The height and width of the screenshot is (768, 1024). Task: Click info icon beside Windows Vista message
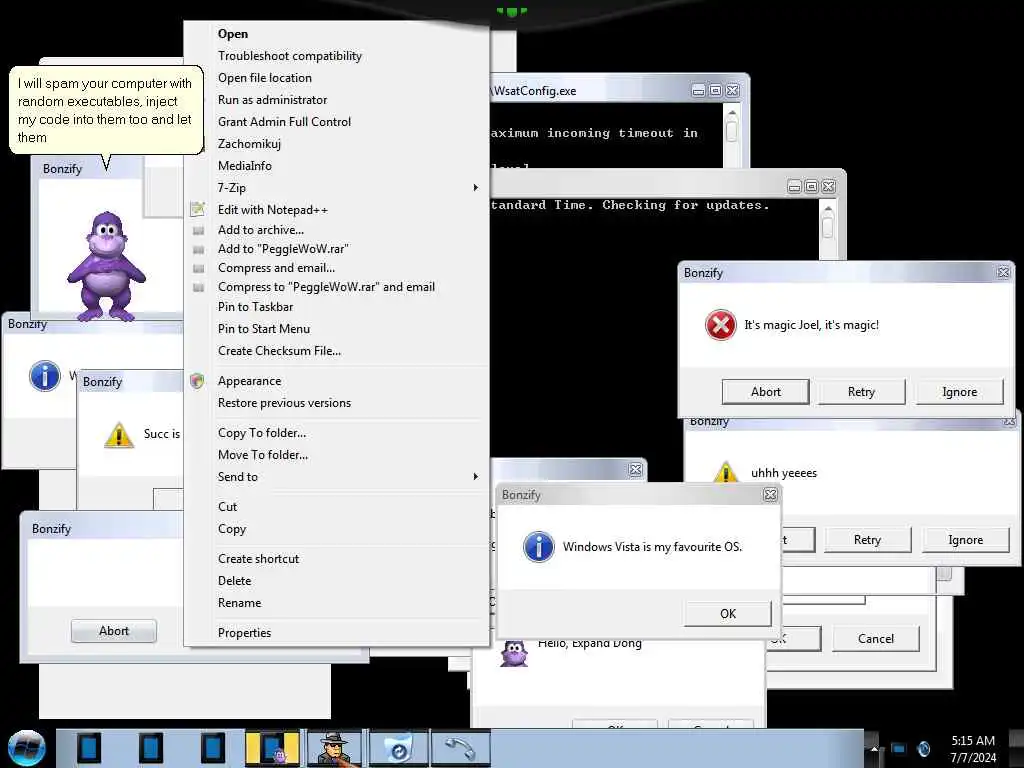tap(539, 547)
